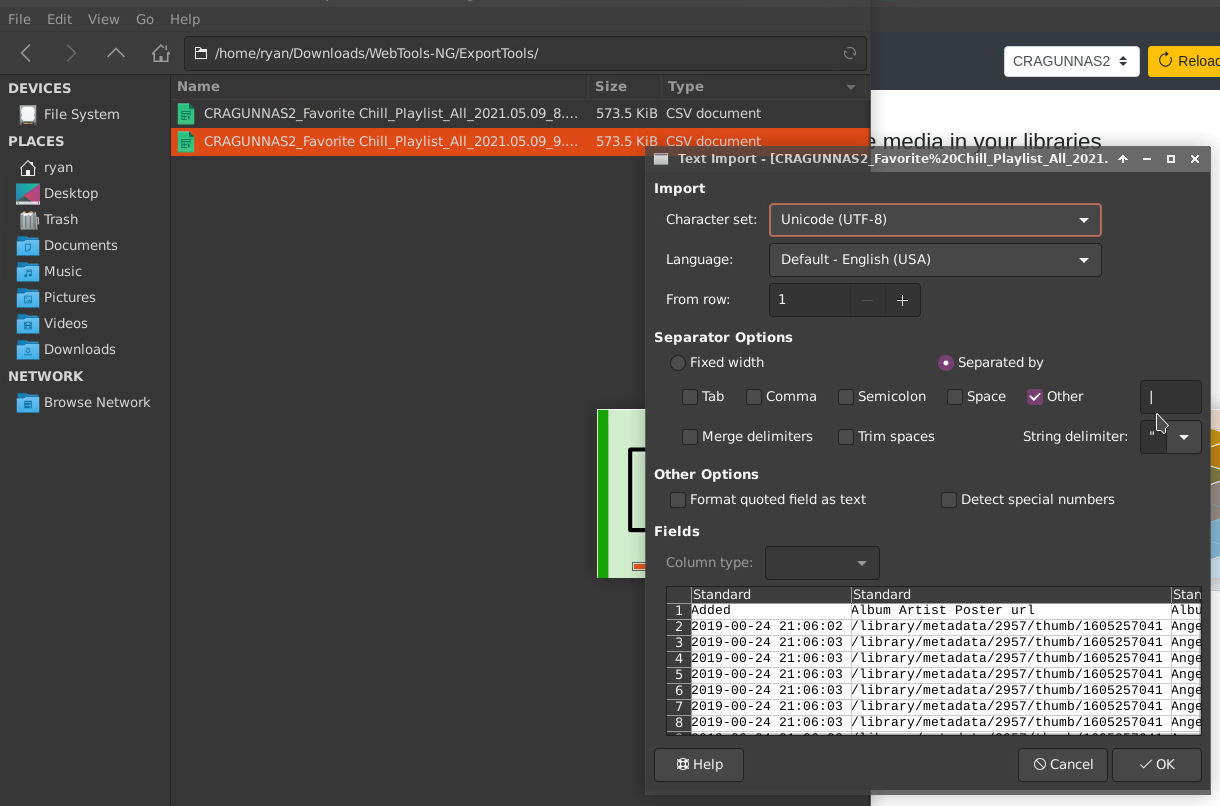Image resolution: width=1220 pixels, height=806 pixels.
Task: Navigate back with the back arrow
Action: click(x=26, y=53)
